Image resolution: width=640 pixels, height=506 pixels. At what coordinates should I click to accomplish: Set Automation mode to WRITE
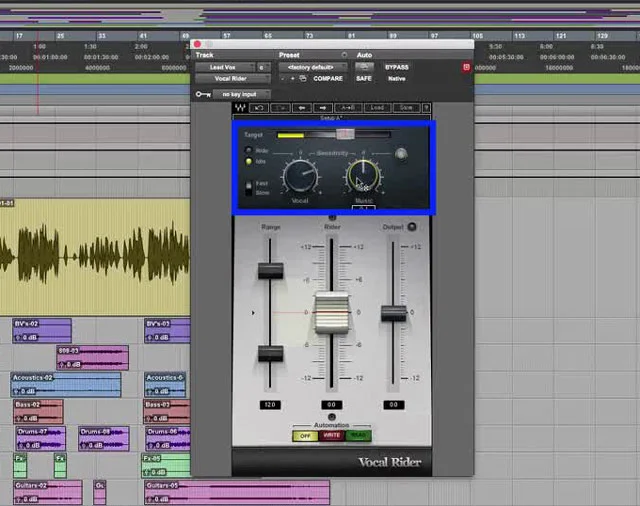pyautogui.click(x=331, y=436)
